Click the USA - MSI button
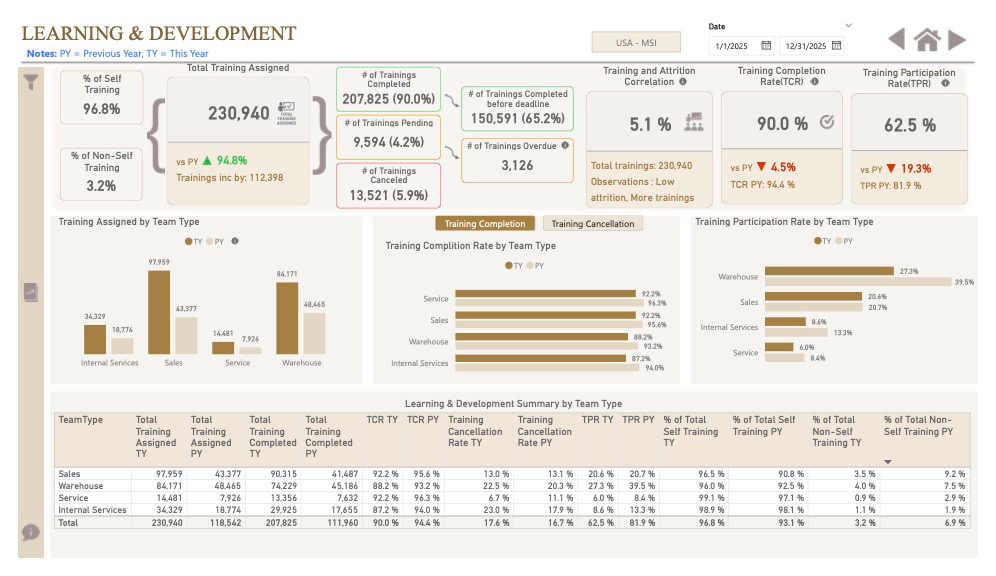996x576 pixels. click(x=638, y=41)
